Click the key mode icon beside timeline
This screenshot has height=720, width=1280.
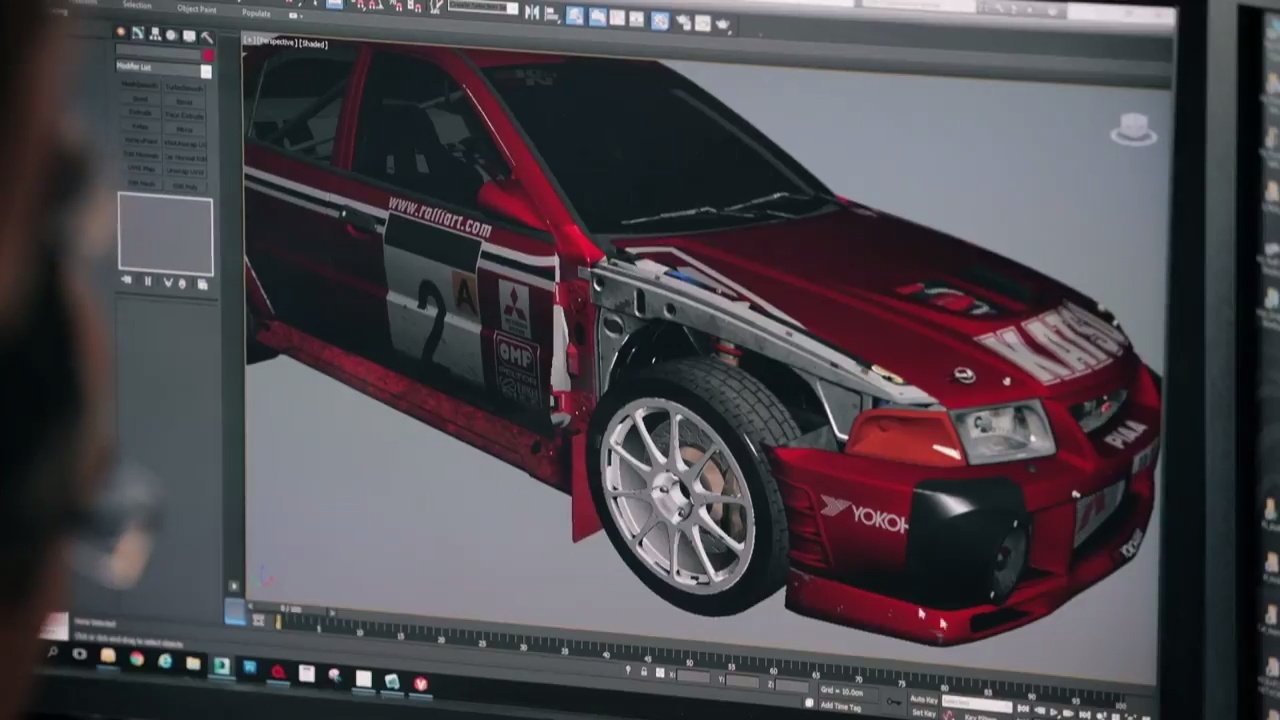point(258,620)
